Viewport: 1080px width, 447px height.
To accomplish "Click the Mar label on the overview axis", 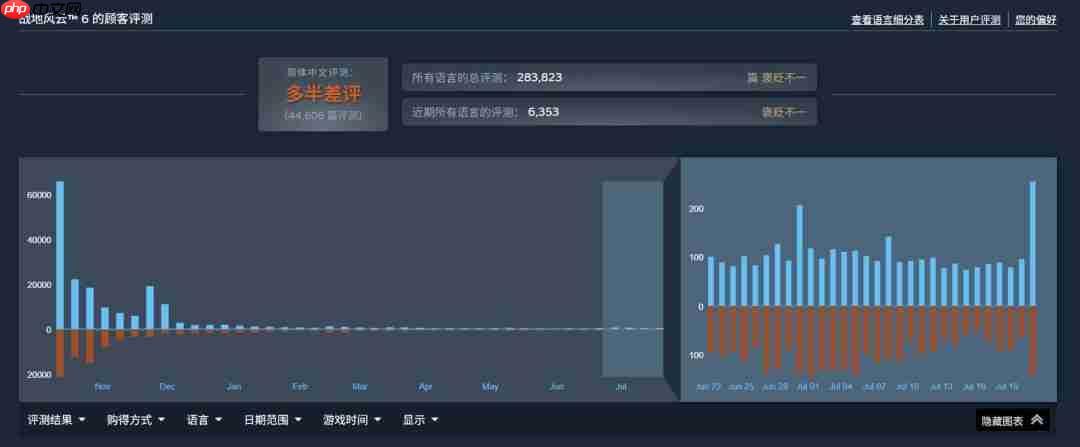I will (x=360, y=387).
